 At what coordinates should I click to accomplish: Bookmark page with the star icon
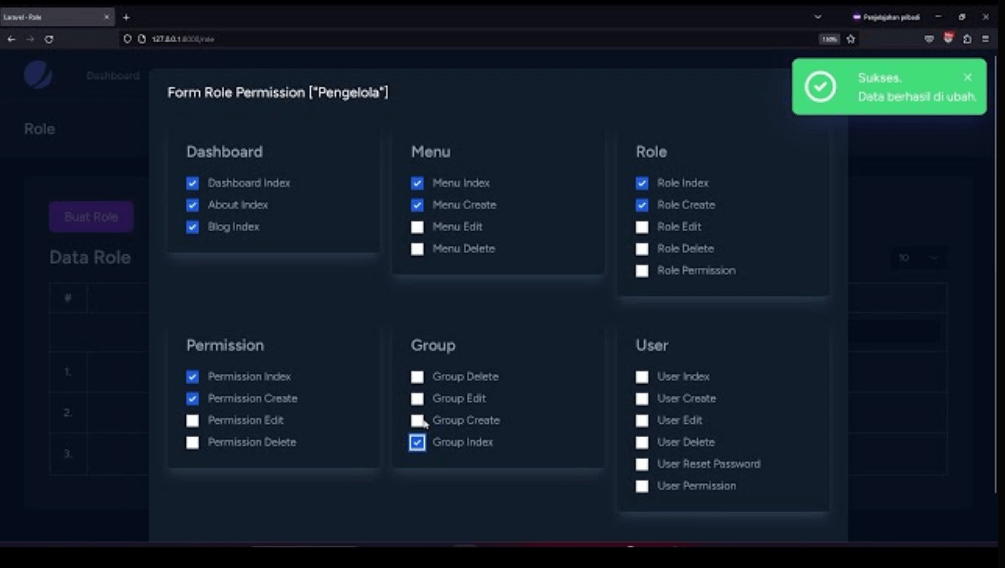coord(851,39)
